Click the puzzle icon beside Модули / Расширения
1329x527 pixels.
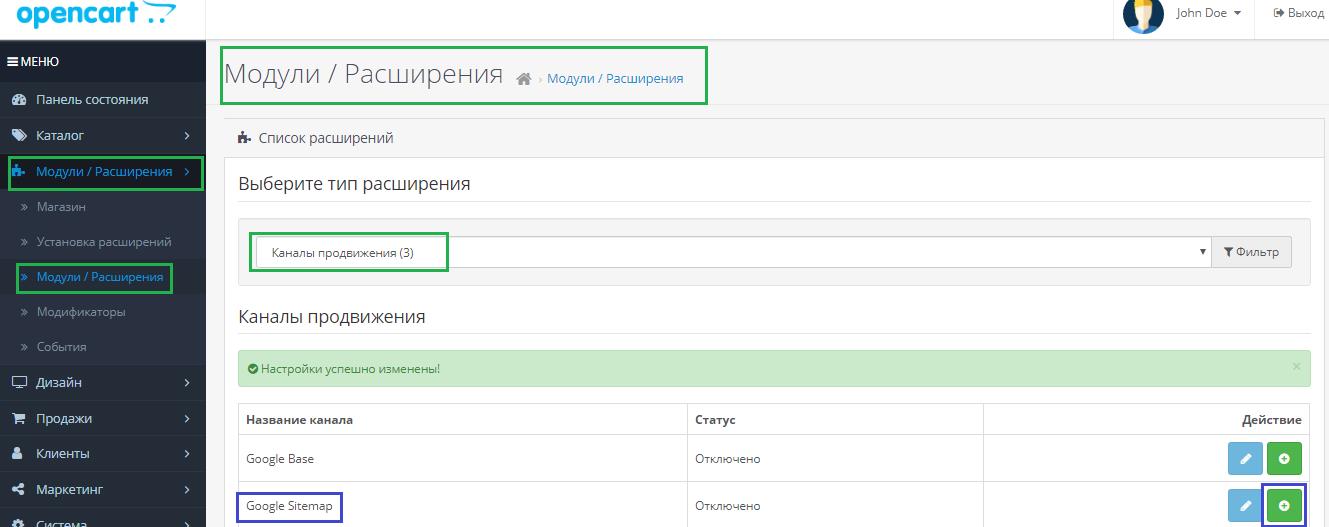click(18, 172)
